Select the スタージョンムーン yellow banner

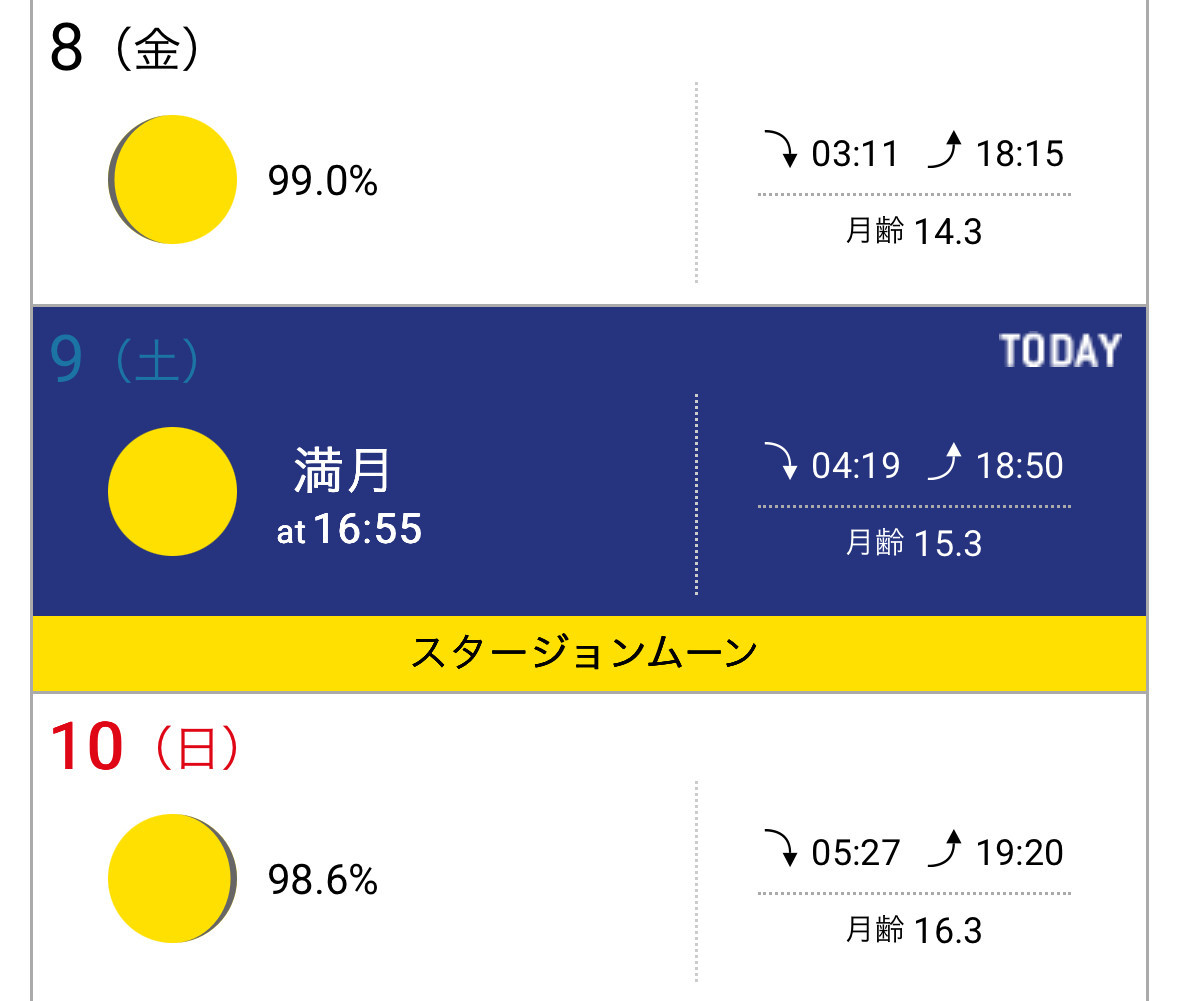[590, 653]
